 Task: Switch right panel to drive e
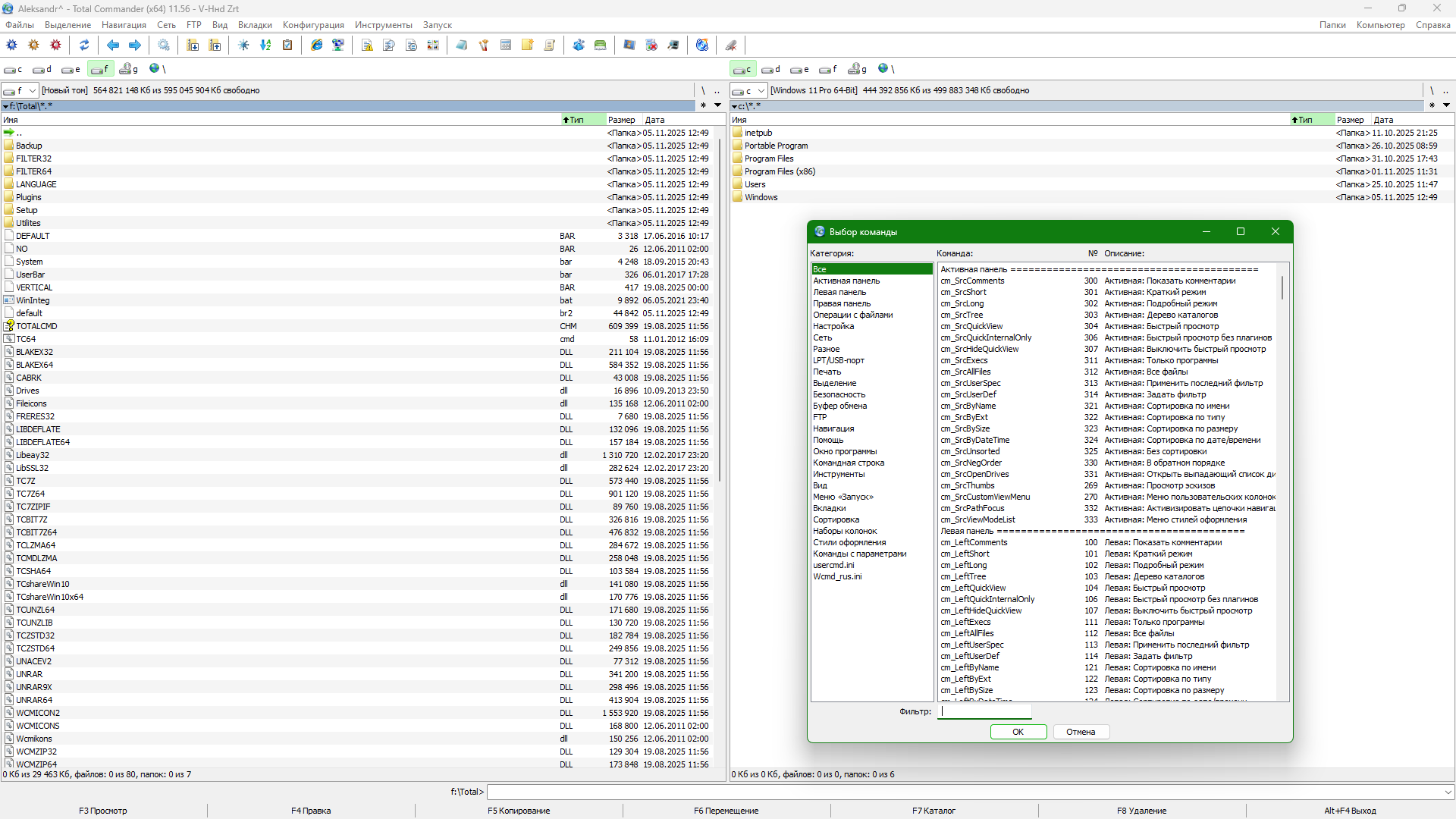(x=799, y=70)
